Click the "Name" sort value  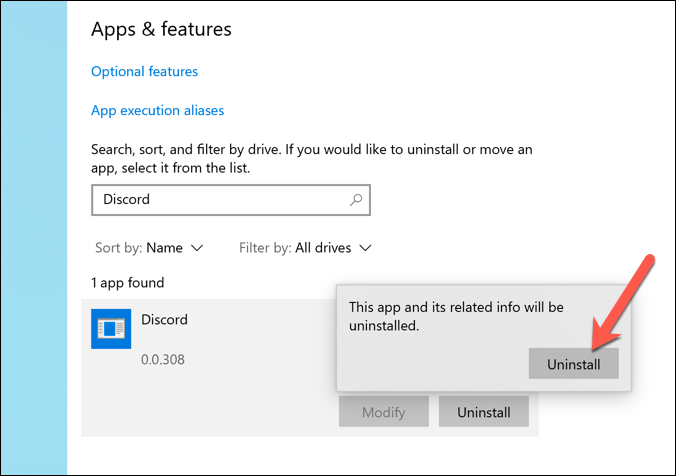pos(164,247)
